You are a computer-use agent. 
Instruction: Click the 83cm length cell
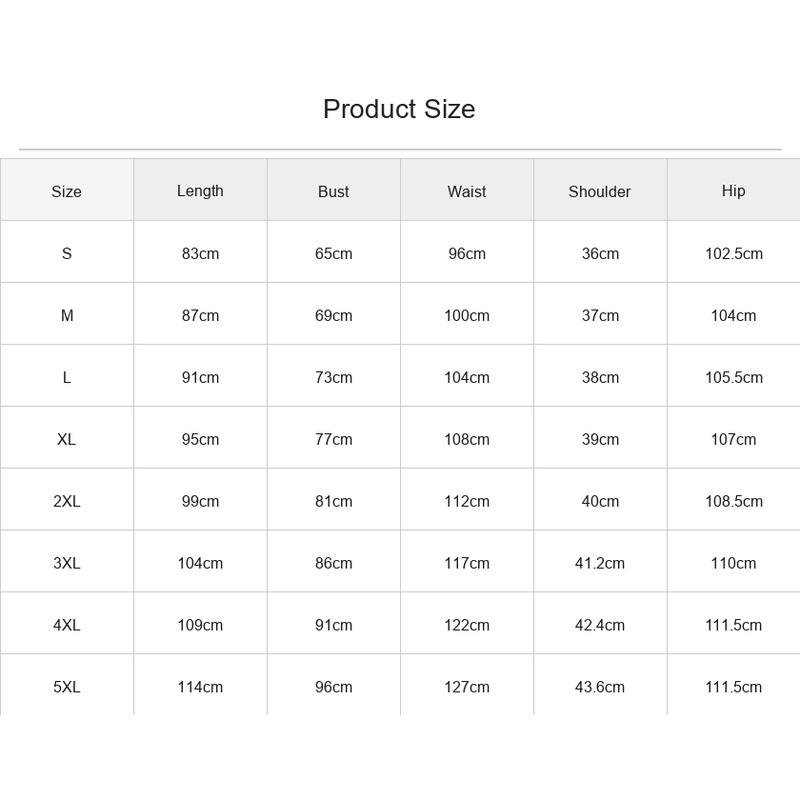coord(200,254)
